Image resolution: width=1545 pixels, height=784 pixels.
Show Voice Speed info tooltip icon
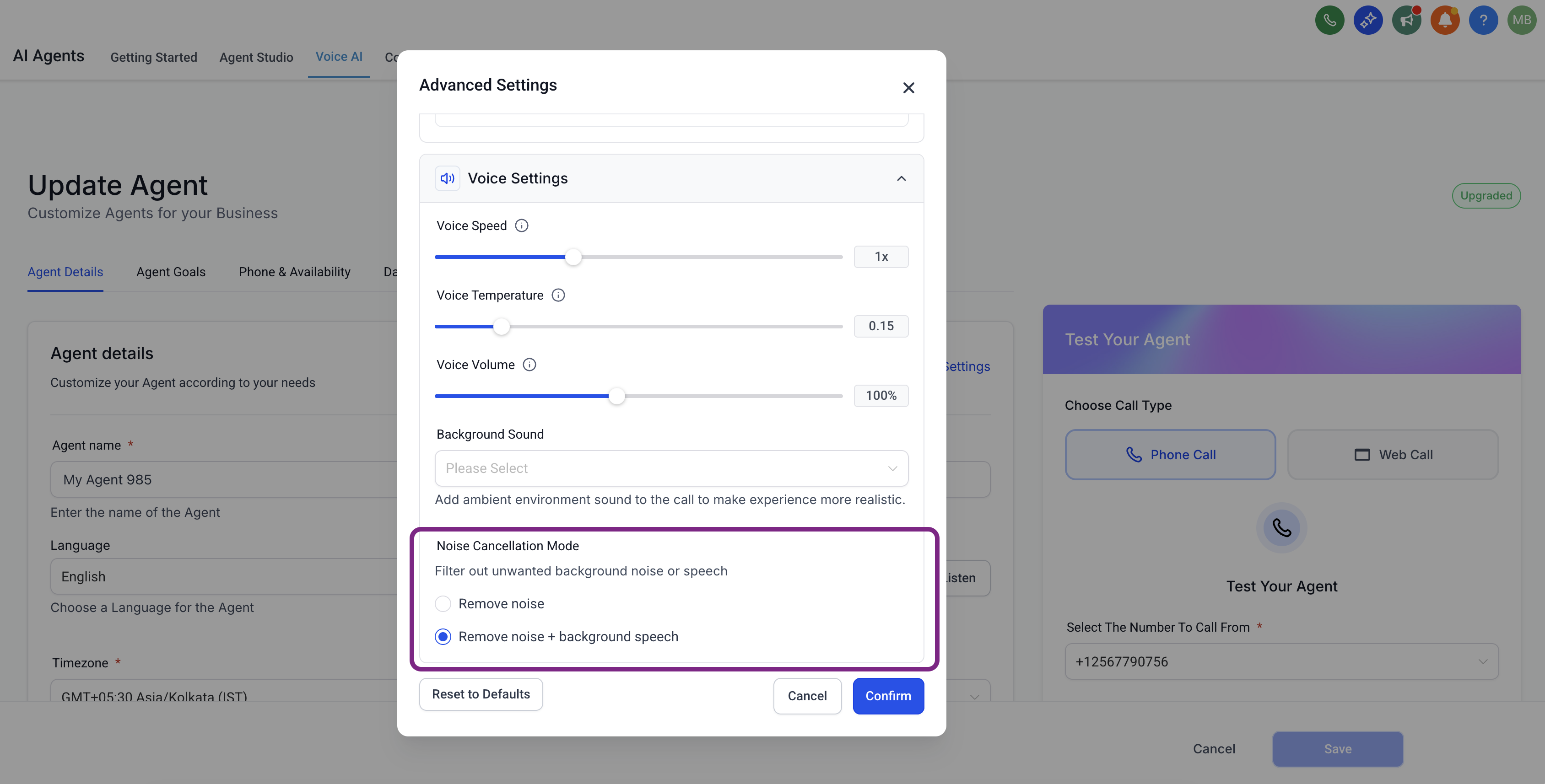[x=521, y=226]
